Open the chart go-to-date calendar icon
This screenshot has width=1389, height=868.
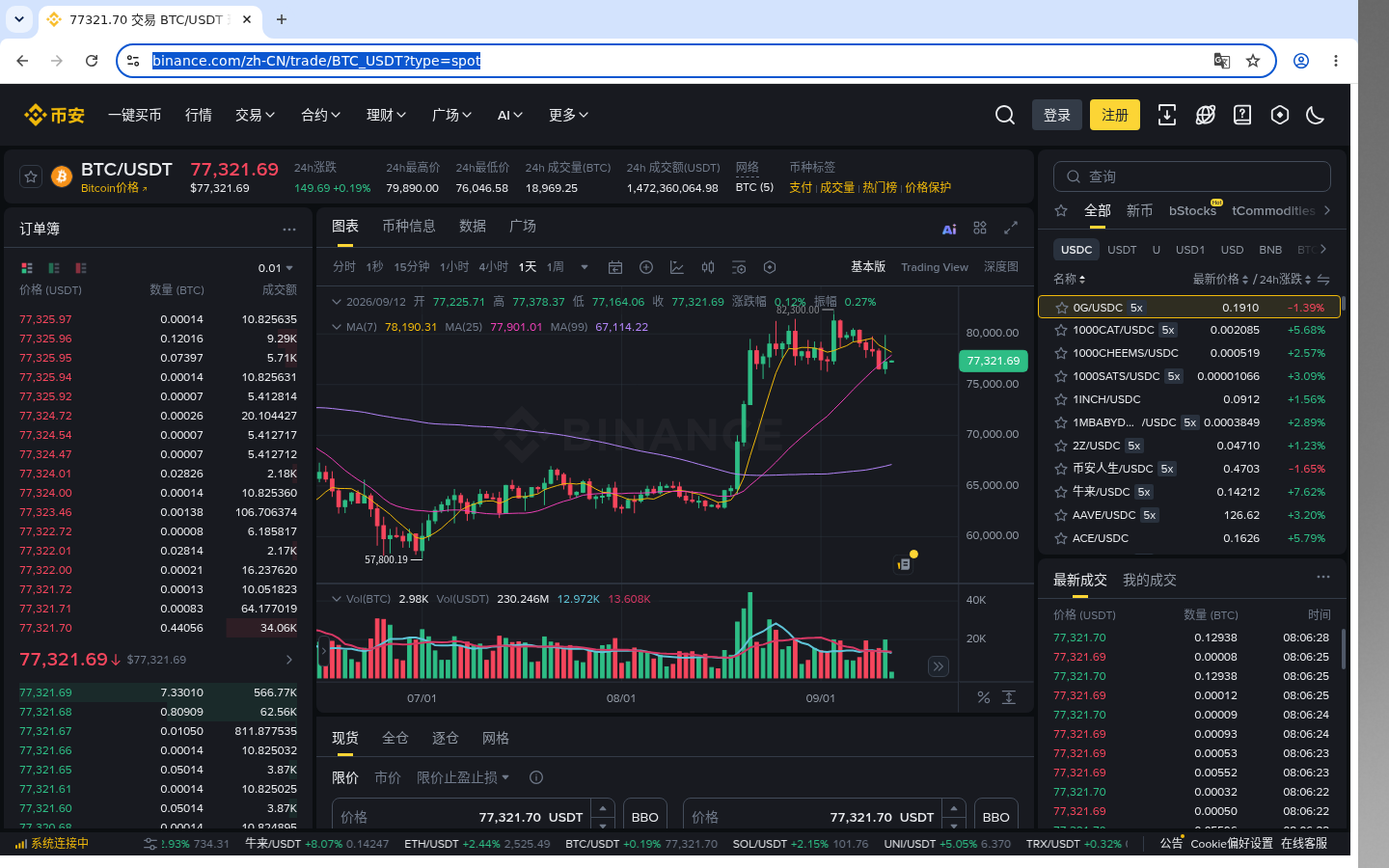click(615, 267)
